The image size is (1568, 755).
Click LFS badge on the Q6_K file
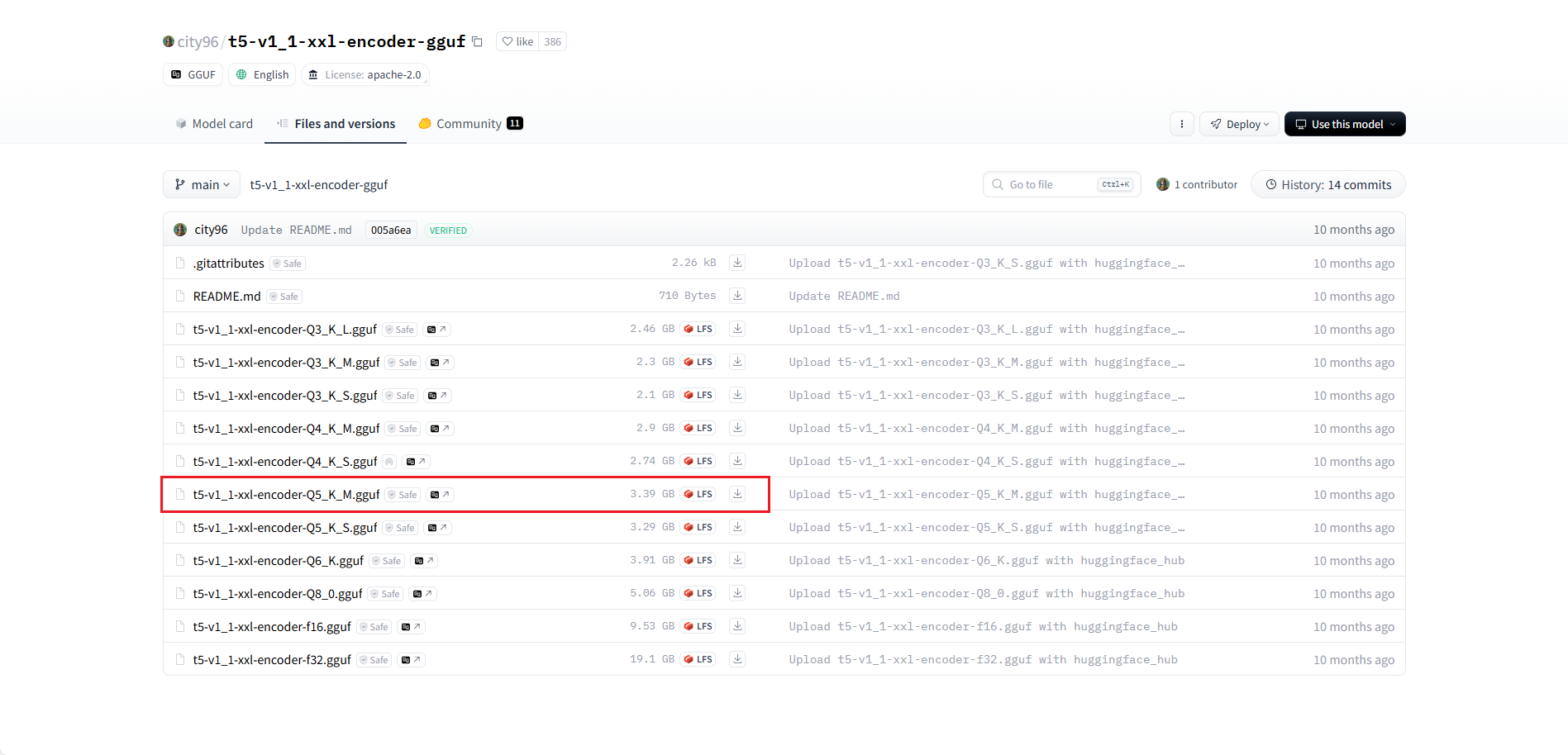click(698, 560)
